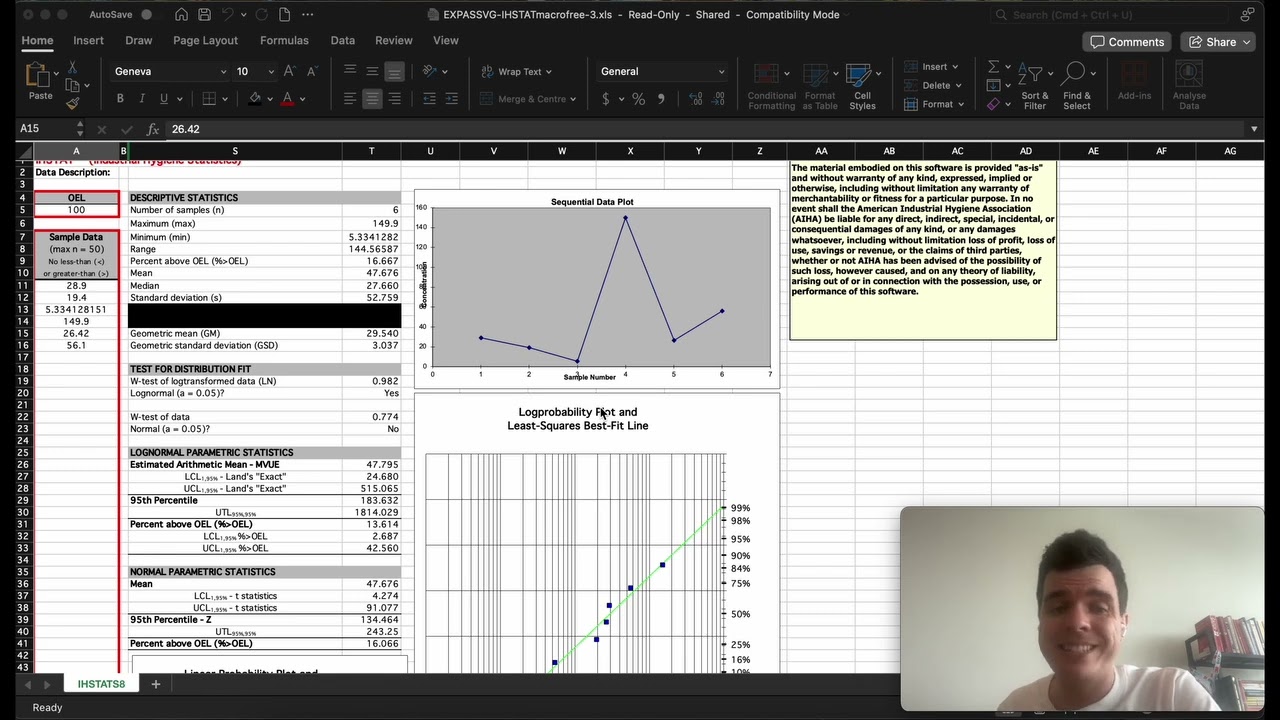Open the Data tab
Viewport: 1280px width, 720px height.
click(x=343, y=41)
